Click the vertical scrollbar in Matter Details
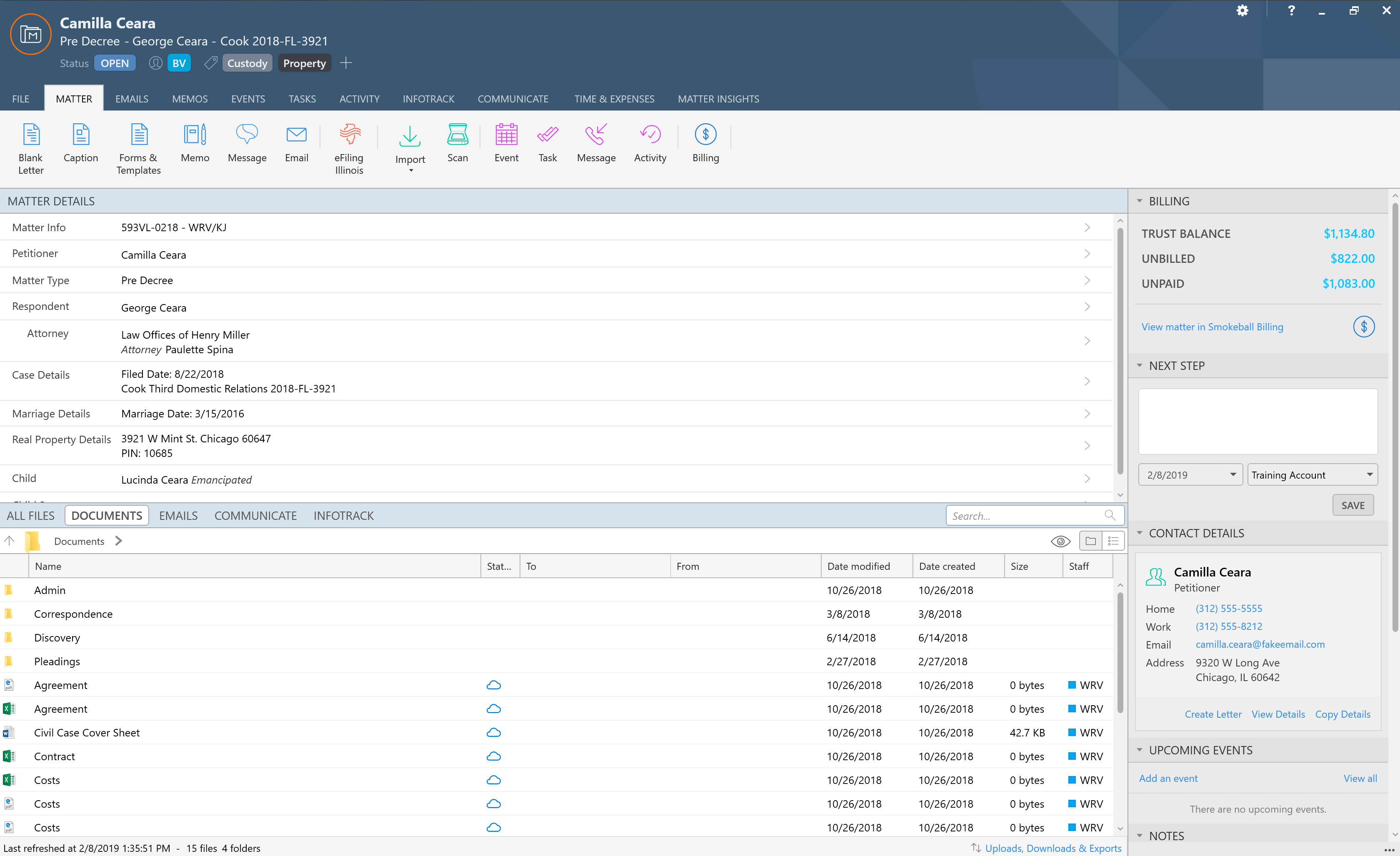 [x=1120, y=352]
